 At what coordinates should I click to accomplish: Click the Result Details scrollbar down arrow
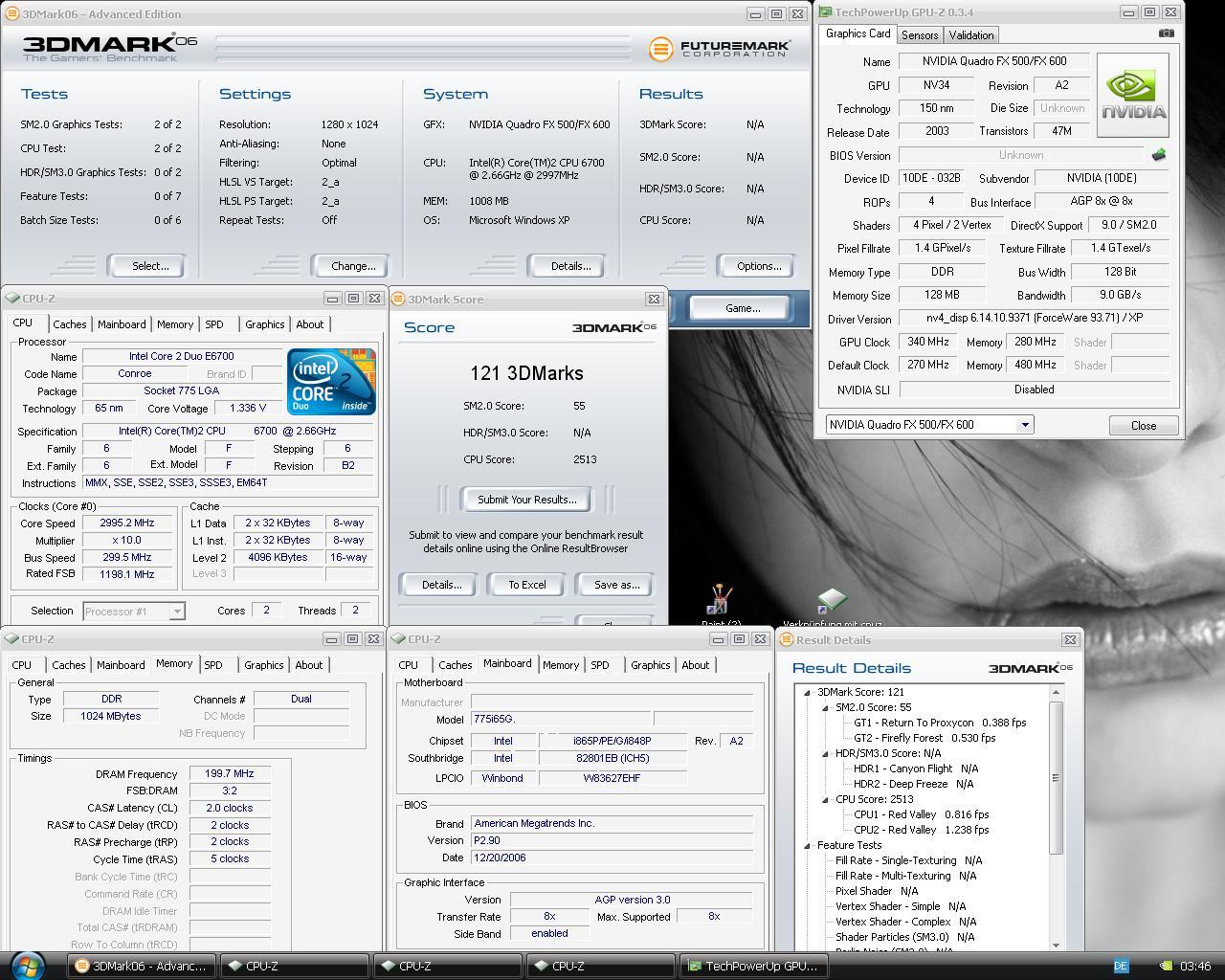coord(1057,945)
